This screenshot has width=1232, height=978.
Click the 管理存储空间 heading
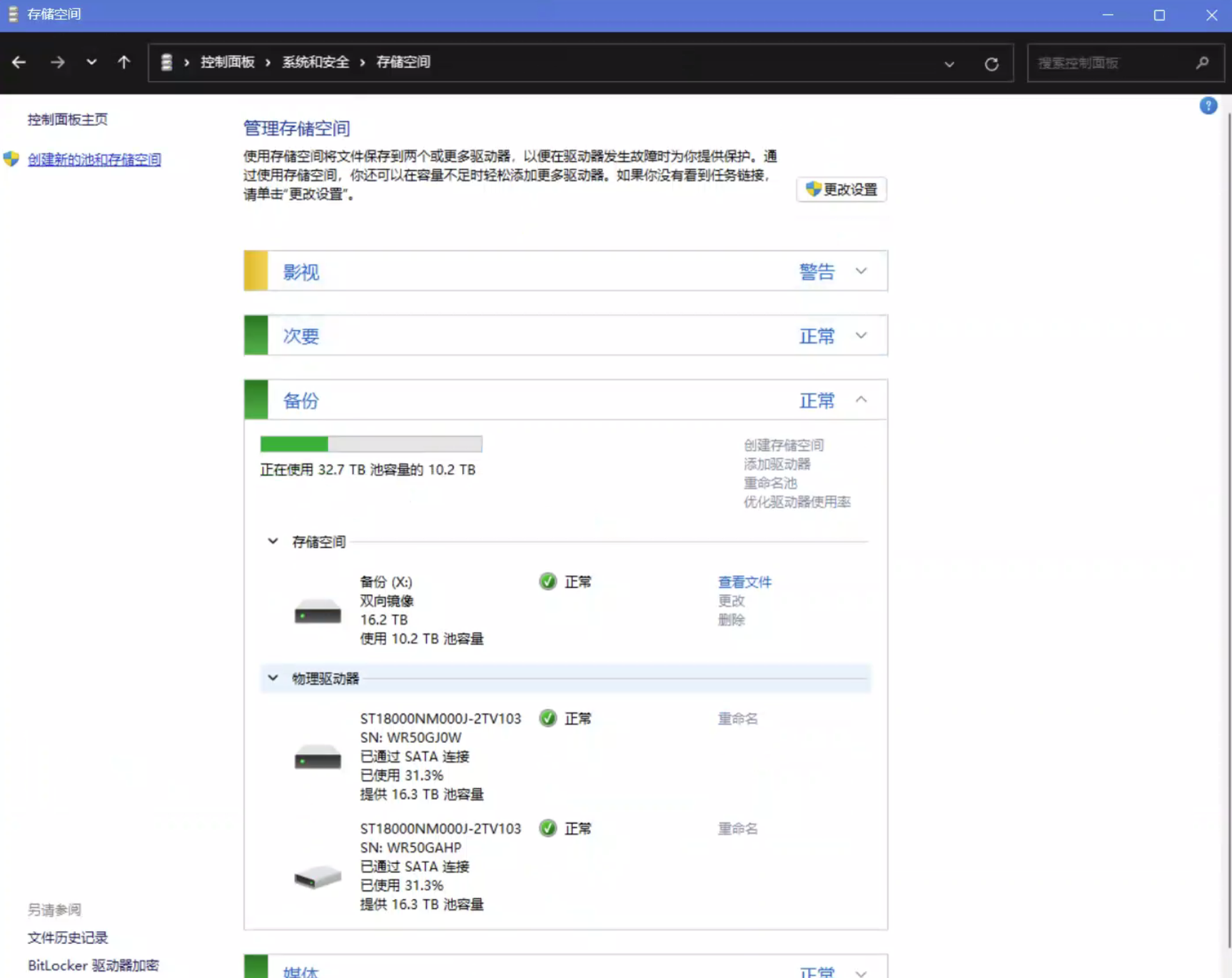point(296,129)
